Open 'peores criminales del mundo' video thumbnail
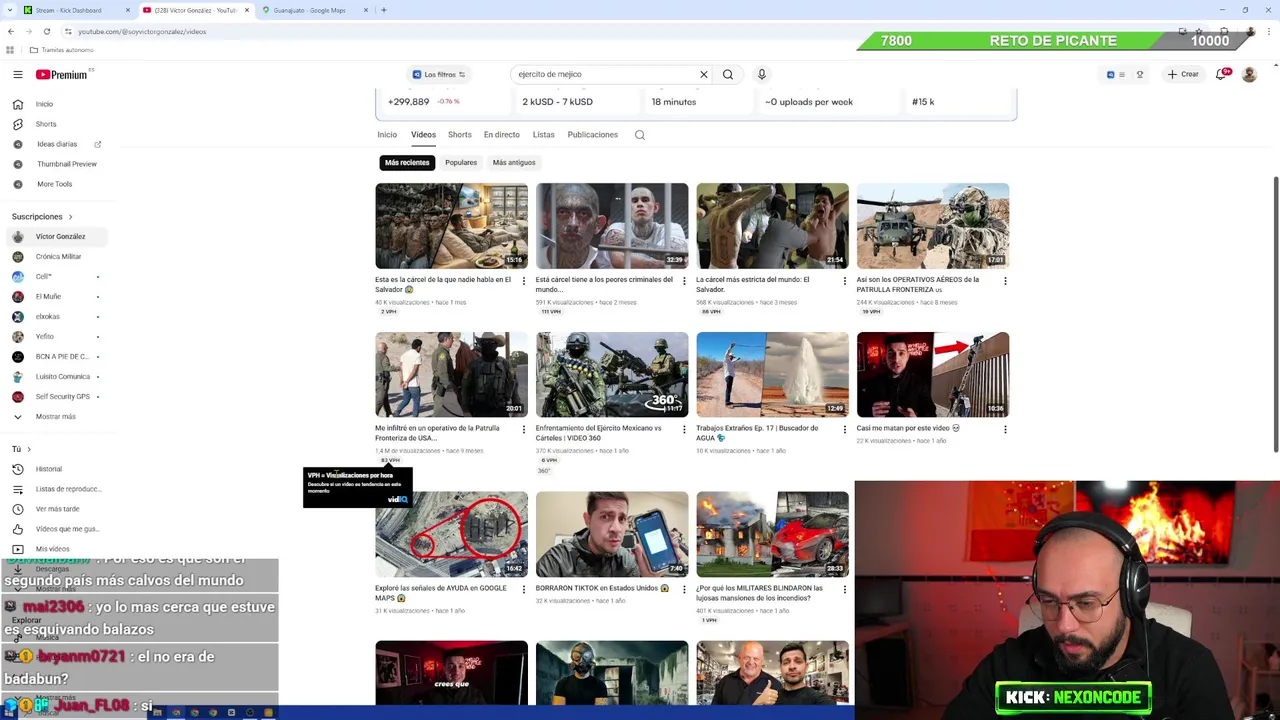The width and height of the screenshot is (1280, 720). (x=612, y=226)
